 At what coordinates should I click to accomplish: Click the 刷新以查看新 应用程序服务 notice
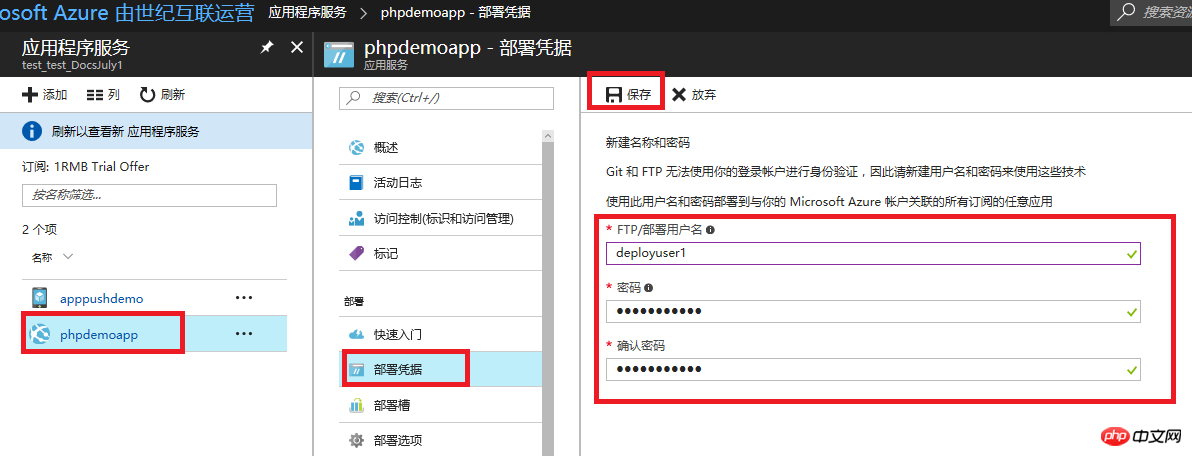(x=156, y=131)
